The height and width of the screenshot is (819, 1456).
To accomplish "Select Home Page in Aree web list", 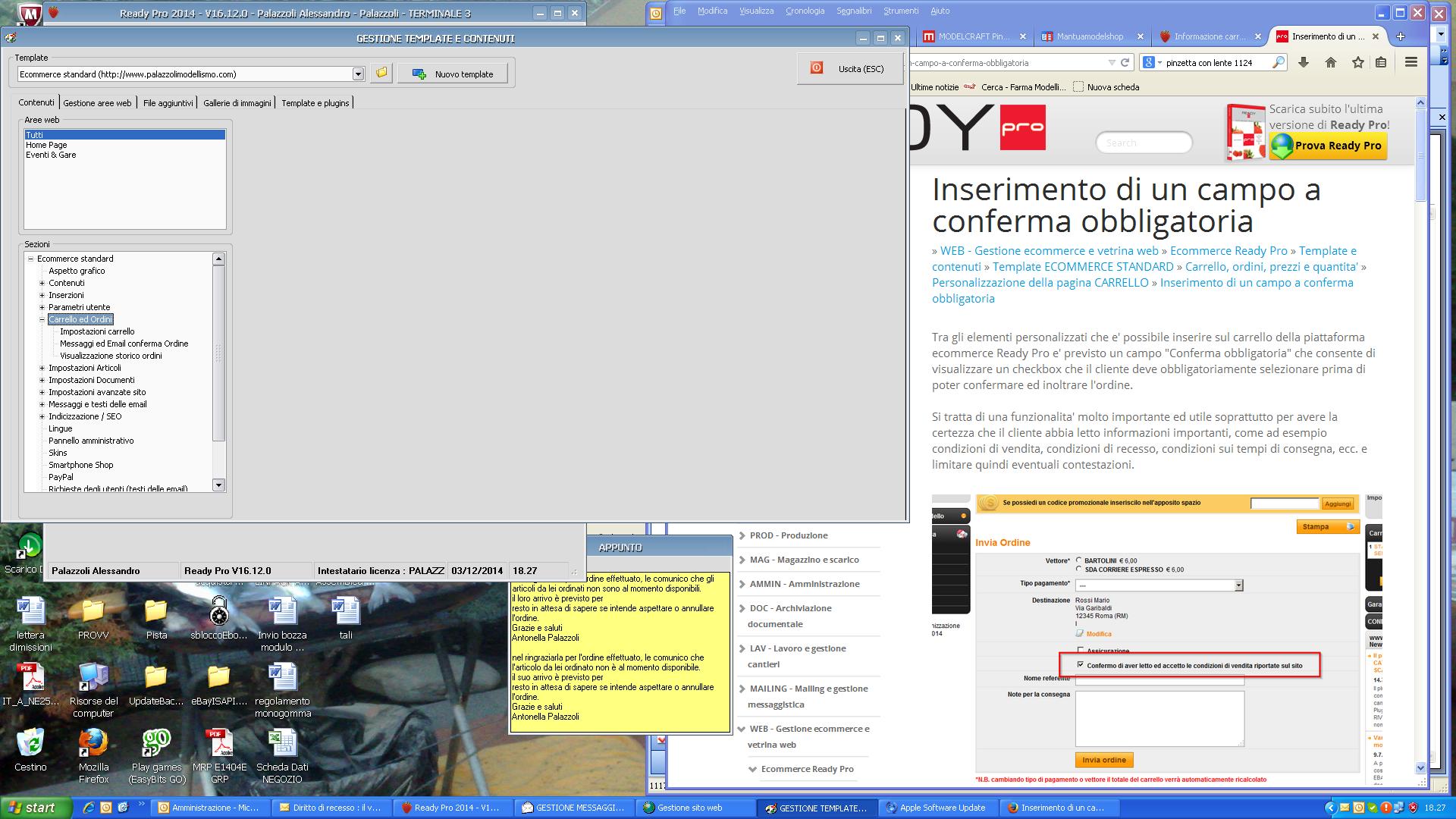I will pos(46,145).
